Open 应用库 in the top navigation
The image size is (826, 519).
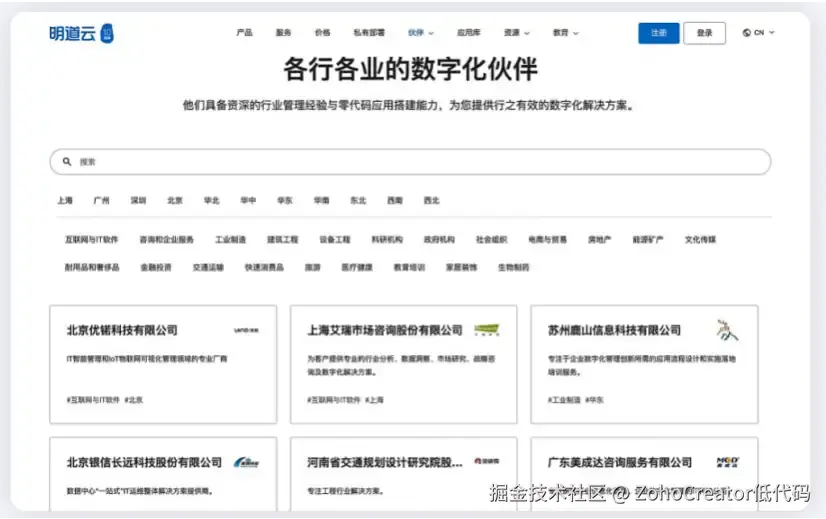coord(469,33)
